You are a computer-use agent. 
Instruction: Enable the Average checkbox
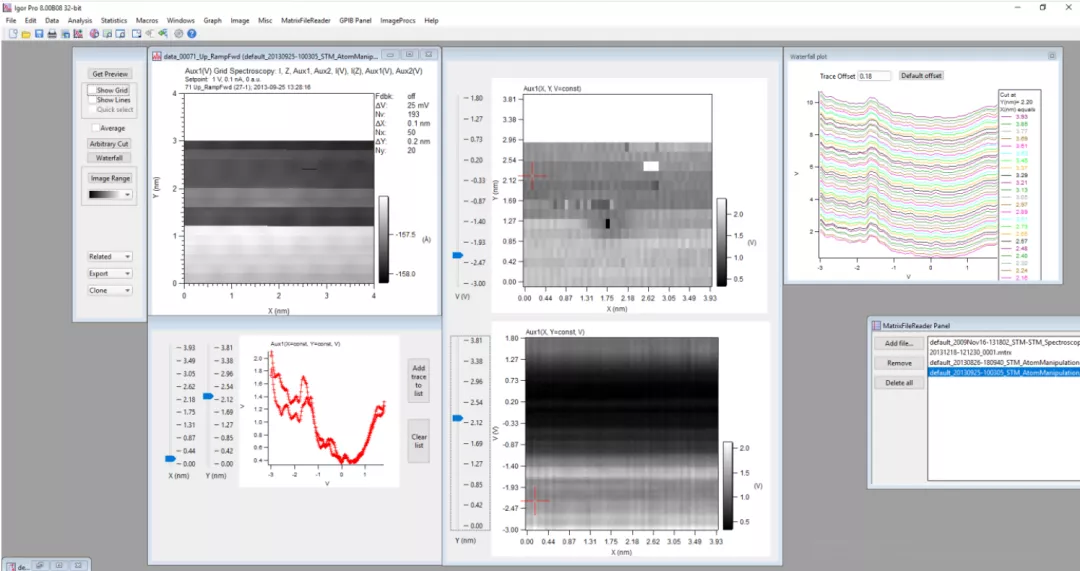tap(96, 128)
